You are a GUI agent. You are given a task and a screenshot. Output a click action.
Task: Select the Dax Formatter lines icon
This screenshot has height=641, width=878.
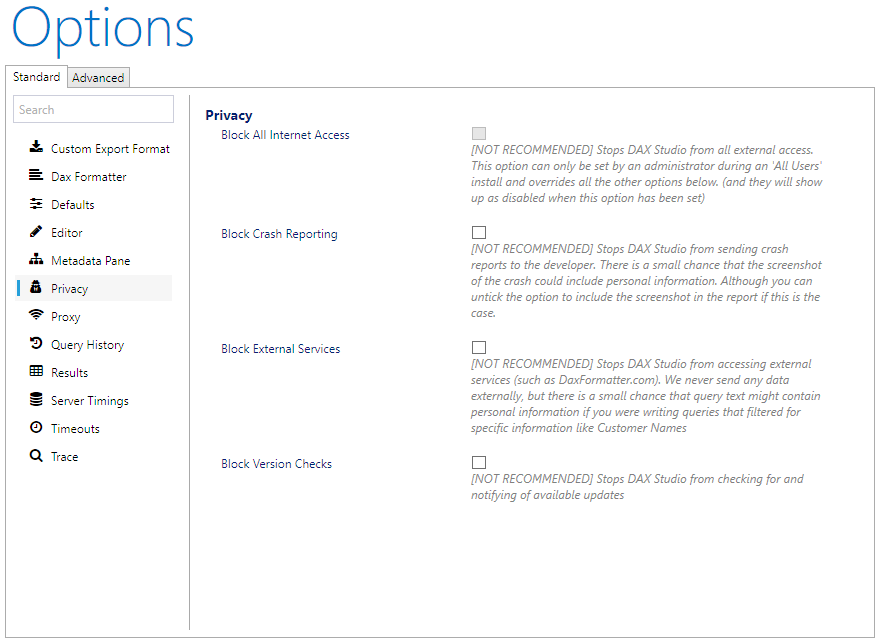click(36, 175)
